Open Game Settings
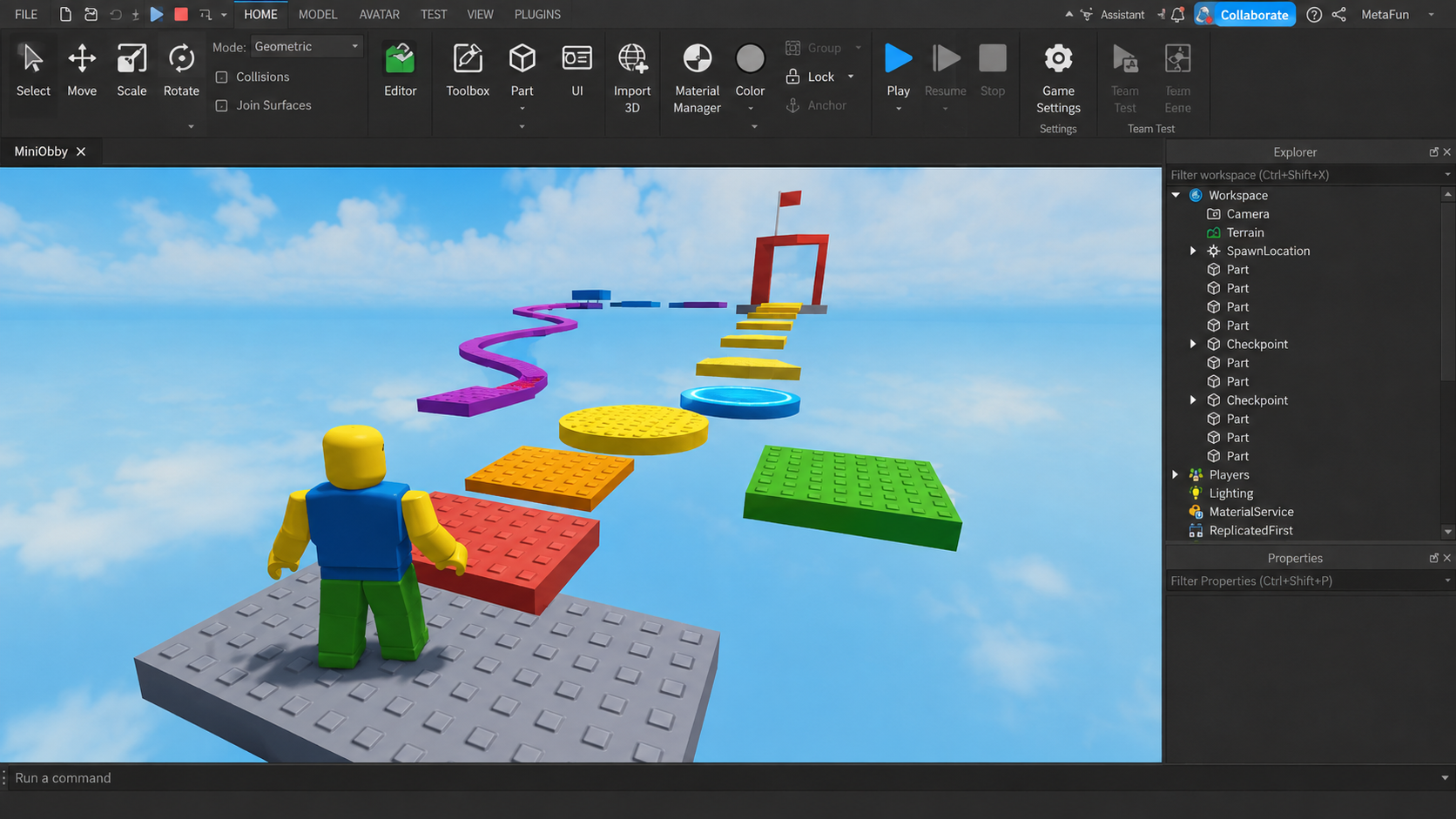 point(1058,79)
